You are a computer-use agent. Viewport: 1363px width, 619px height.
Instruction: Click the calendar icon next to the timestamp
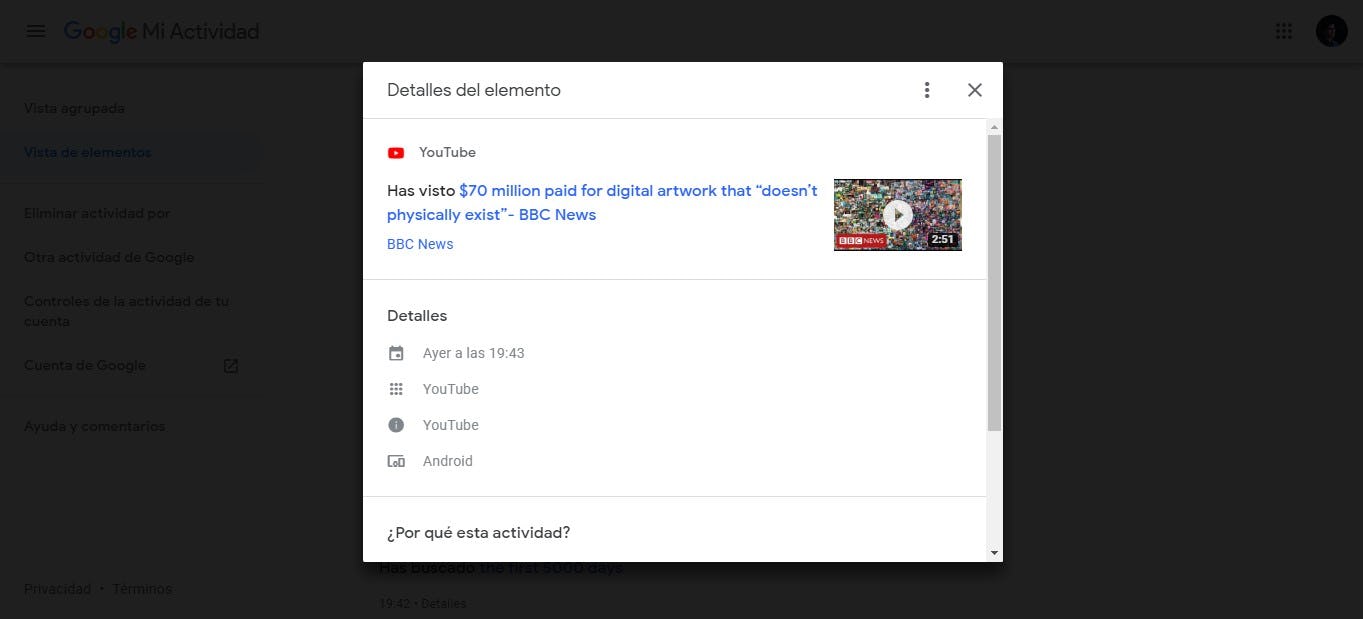(396, 353)
